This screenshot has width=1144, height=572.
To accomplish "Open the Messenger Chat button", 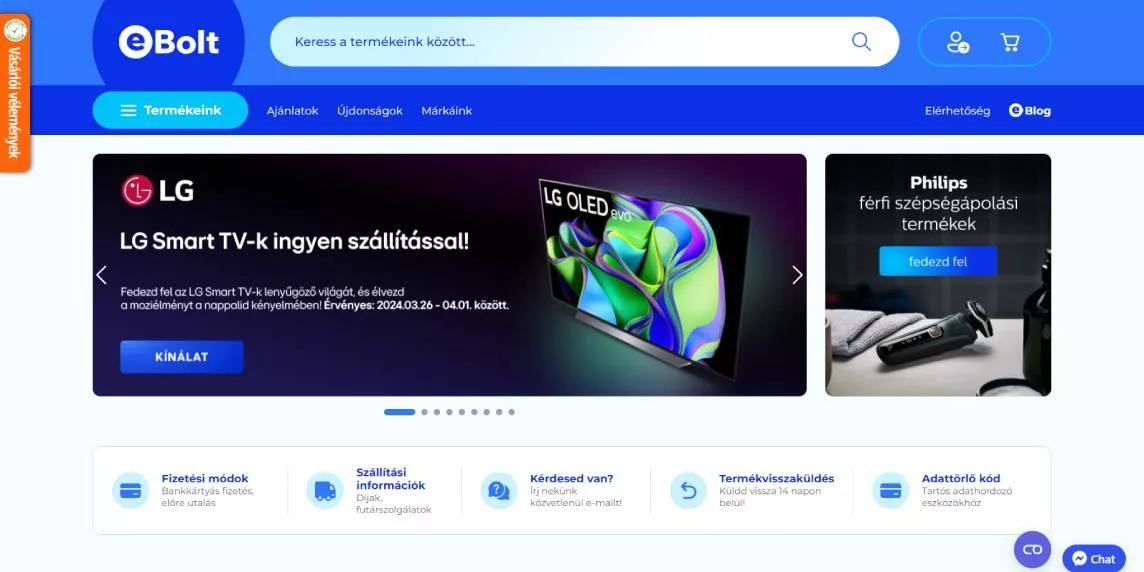I will [1094, 559].
